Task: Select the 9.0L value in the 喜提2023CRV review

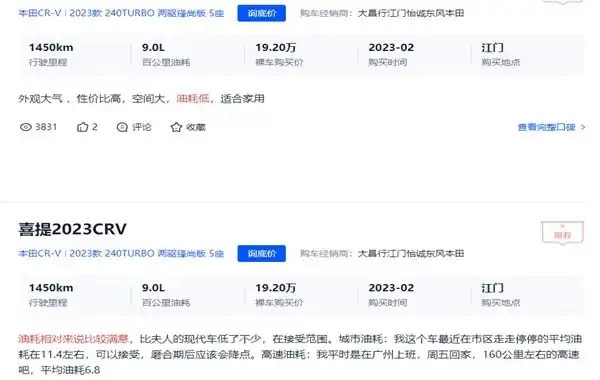Action: (153, 288)
